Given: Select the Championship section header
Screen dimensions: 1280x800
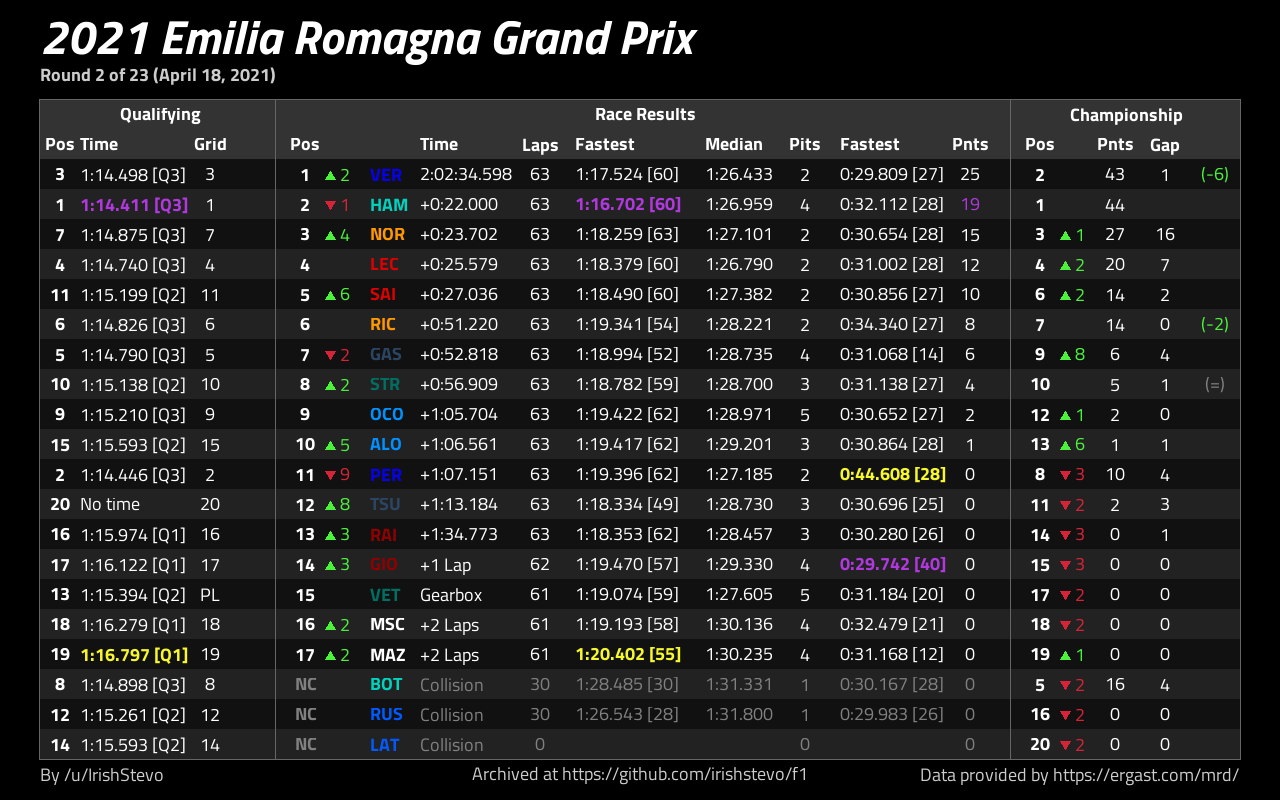Looking at the screenshot, I should [1126, 115].
